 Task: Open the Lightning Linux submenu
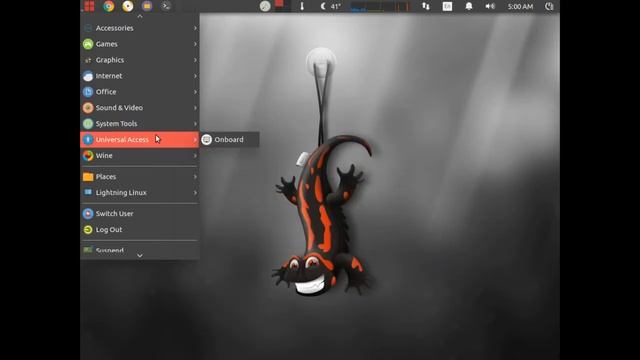pos(140,193)
